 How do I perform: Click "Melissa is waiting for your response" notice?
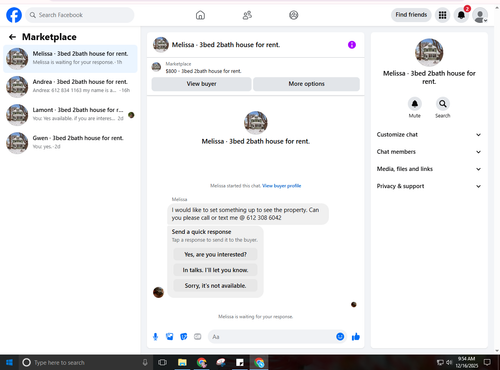(x=256, y=317)
